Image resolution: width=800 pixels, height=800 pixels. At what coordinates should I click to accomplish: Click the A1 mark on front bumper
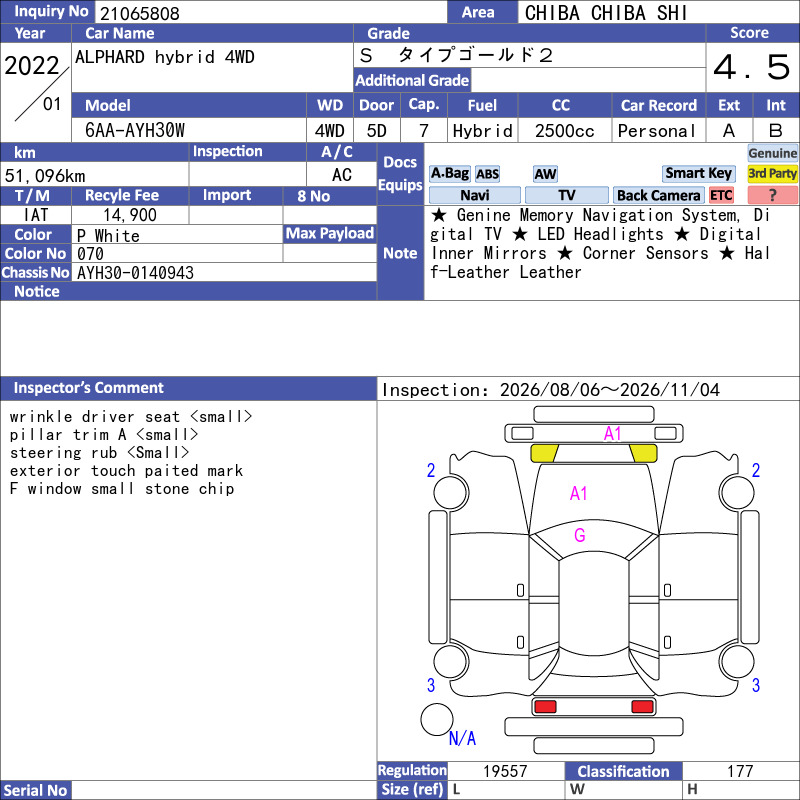click(x=612, y=434)
